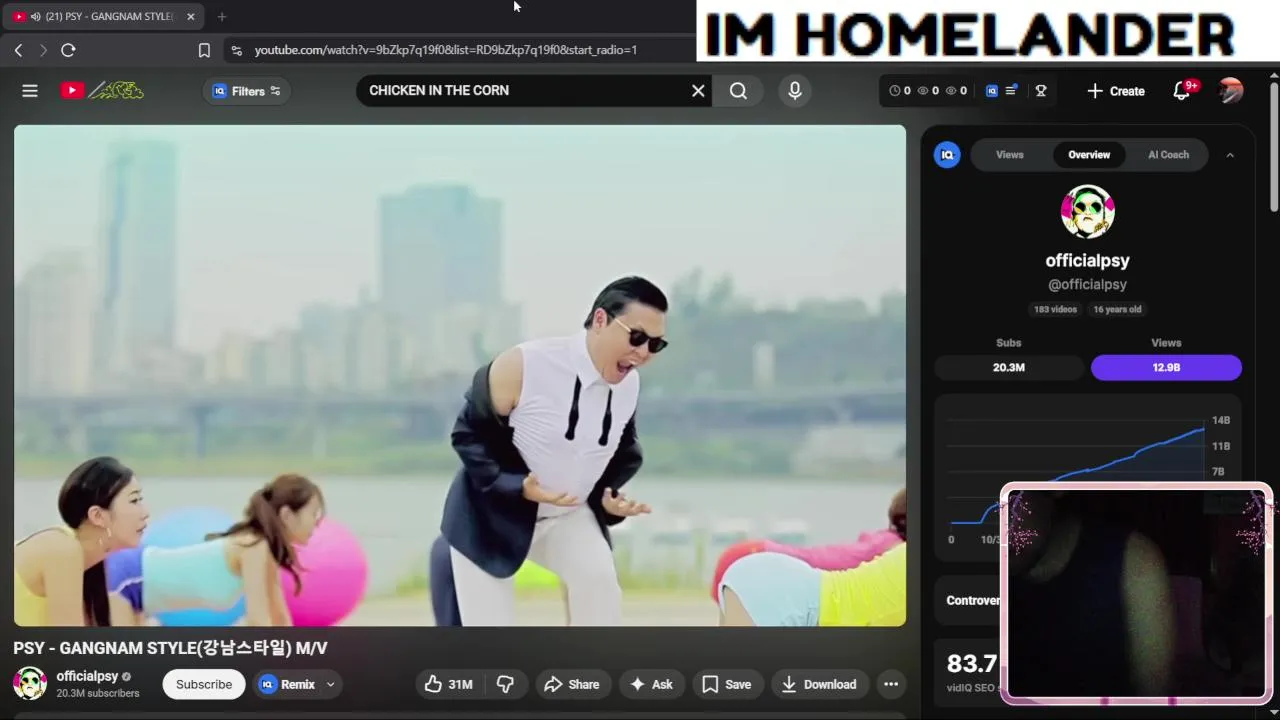Dislike the video with thumbs-down
The width and height of the screenshot is (1280, 720).
(505, 684)
